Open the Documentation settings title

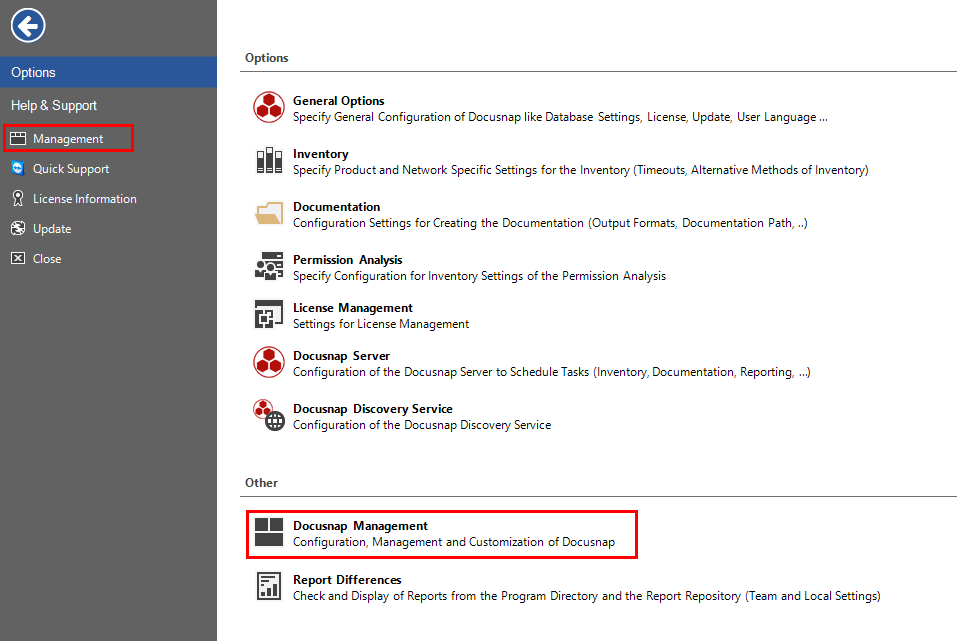point(336,207)
